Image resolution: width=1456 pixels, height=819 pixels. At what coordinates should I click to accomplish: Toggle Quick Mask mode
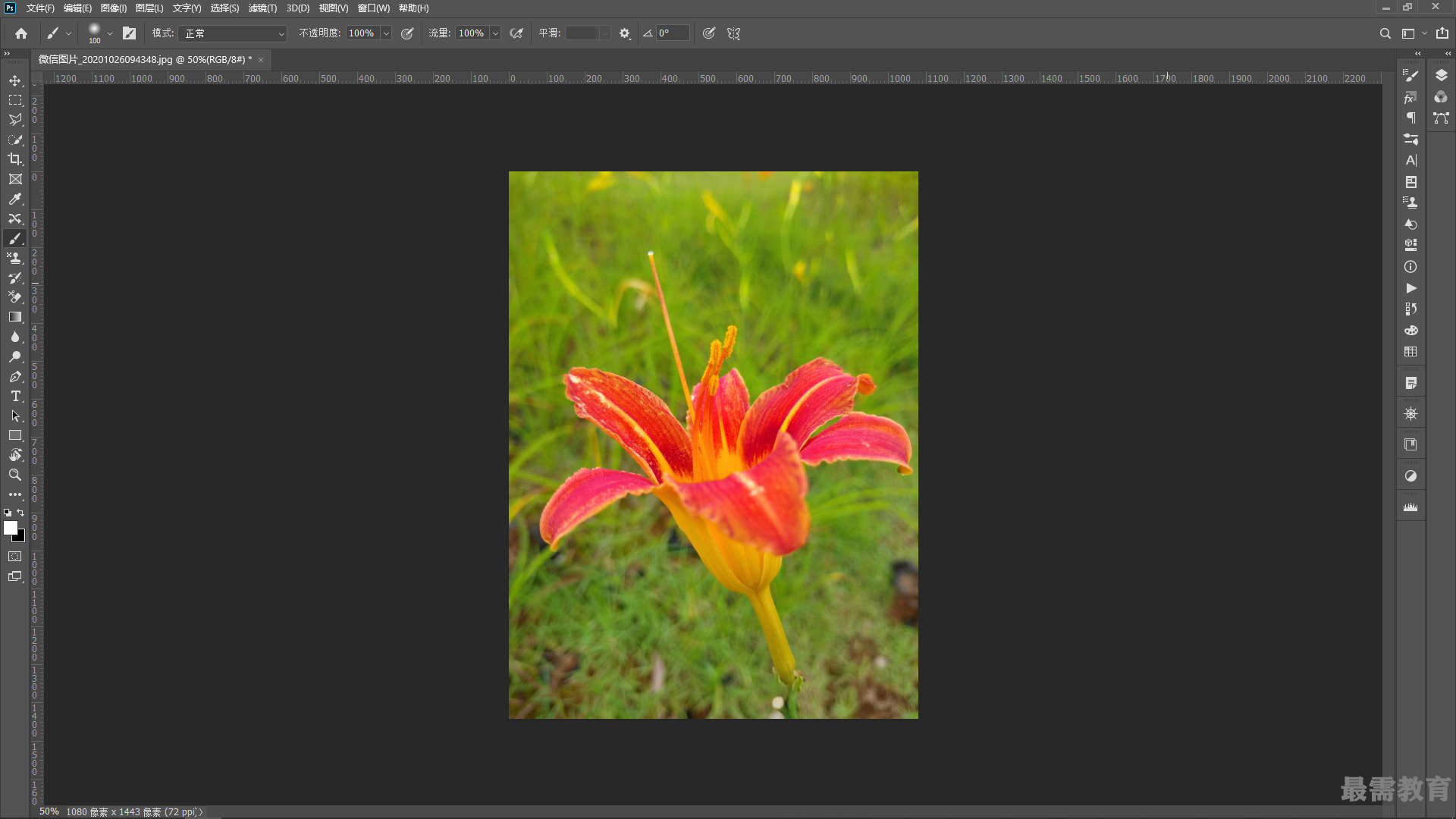(15, 557)
